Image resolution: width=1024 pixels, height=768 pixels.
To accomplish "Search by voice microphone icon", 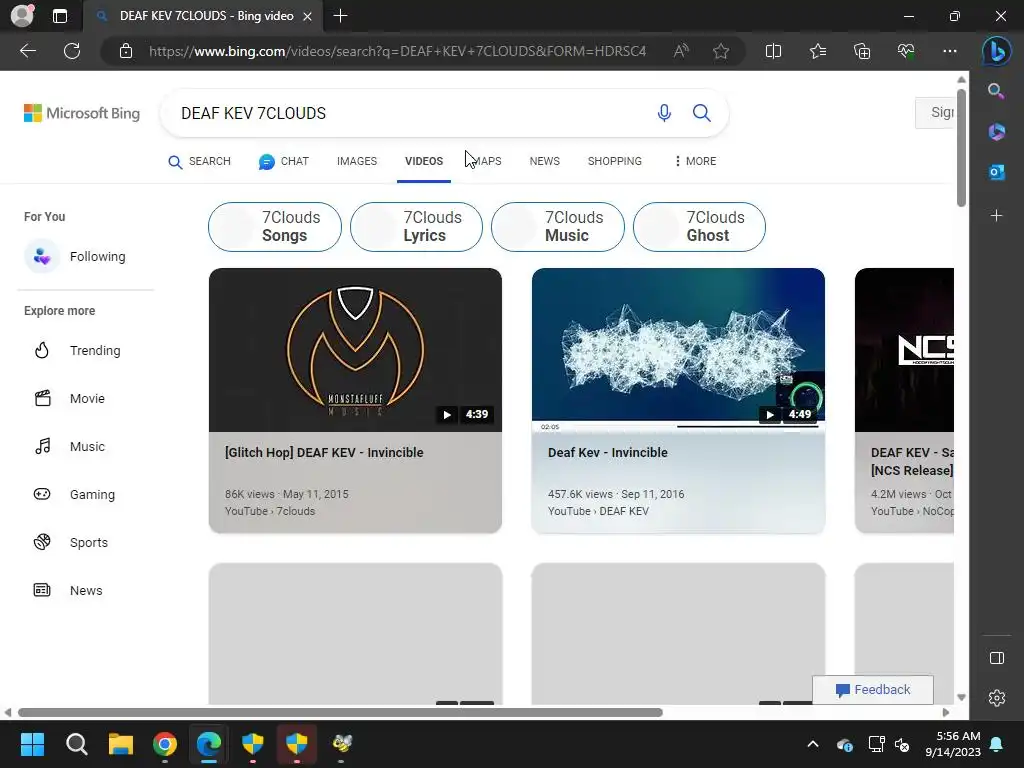I will point(664,113).
